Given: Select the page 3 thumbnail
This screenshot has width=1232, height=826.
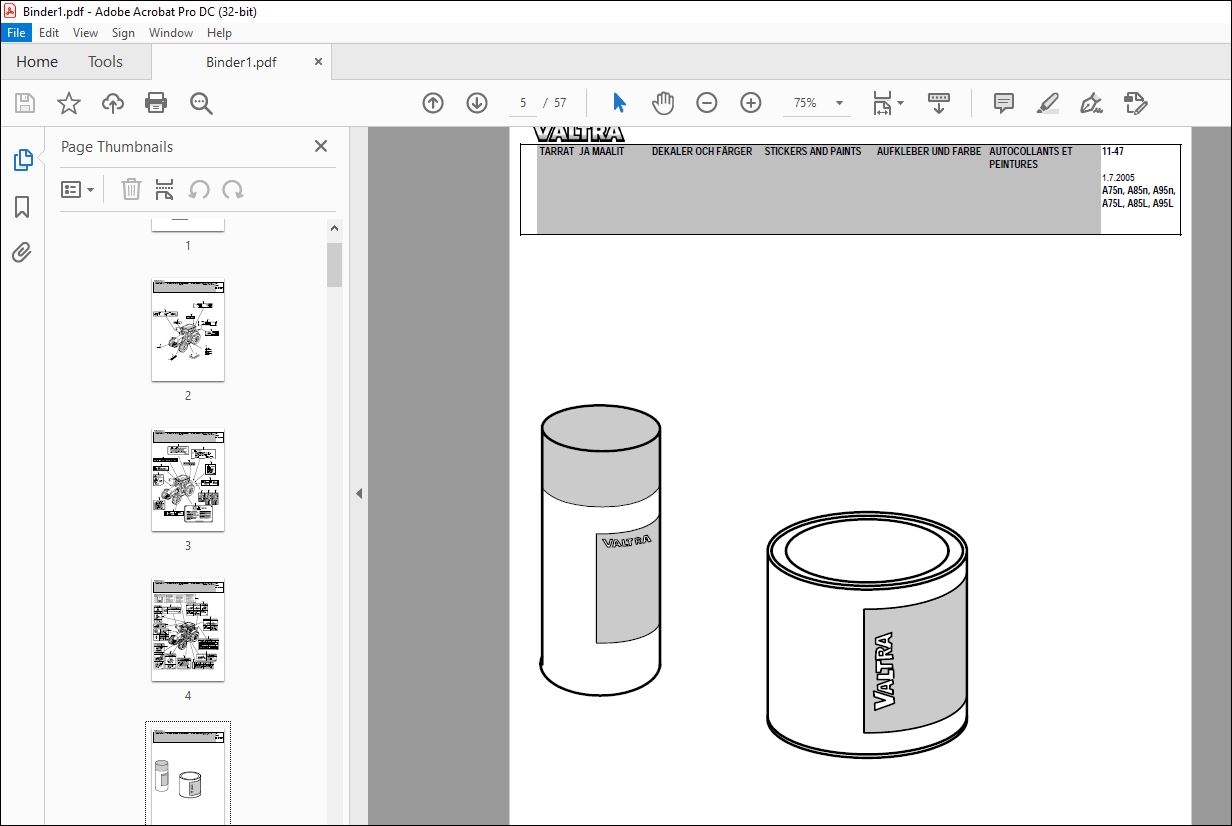Looking at the screenshot, I should tap(188, 480).
